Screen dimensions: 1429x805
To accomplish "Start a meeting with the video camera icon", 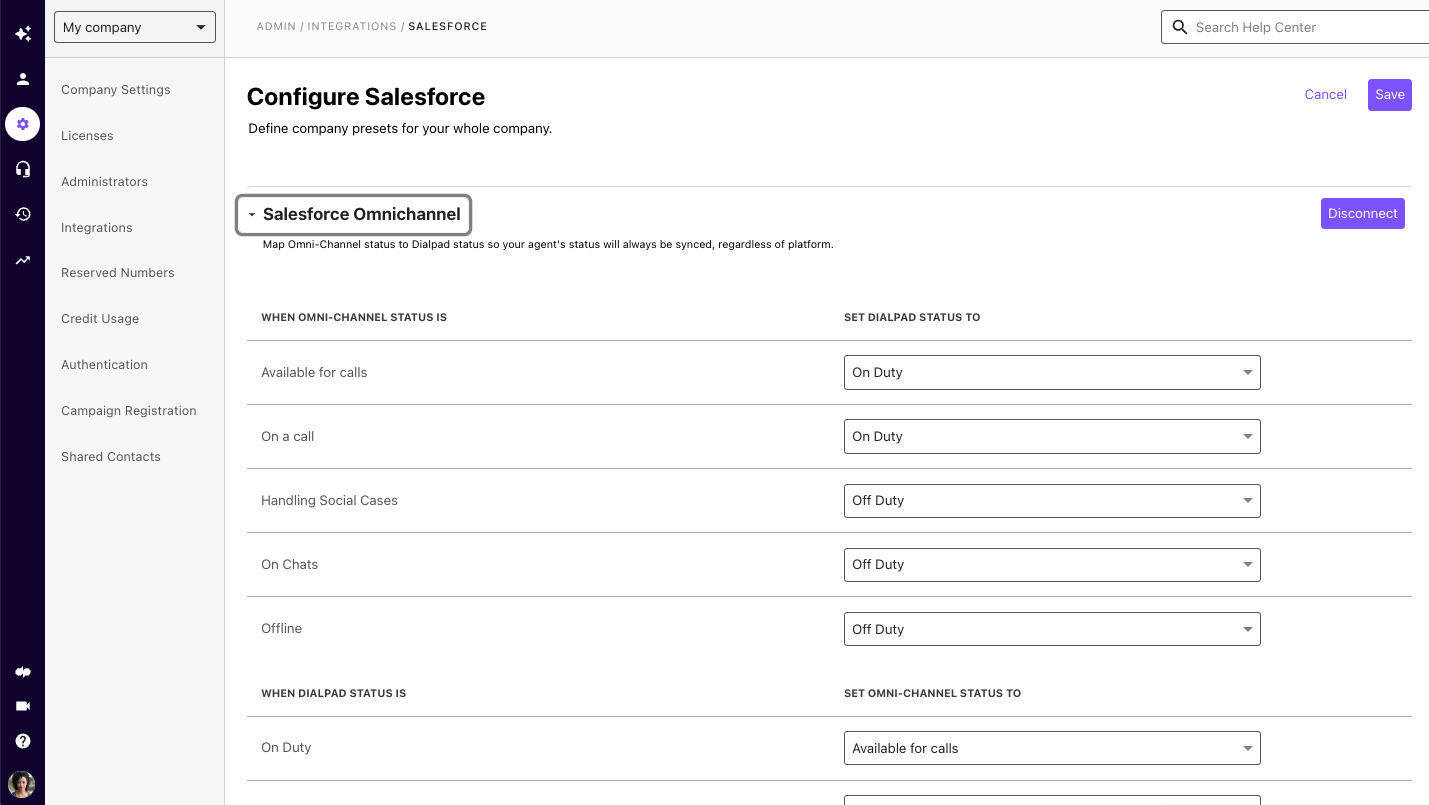I will click(22, 706).
